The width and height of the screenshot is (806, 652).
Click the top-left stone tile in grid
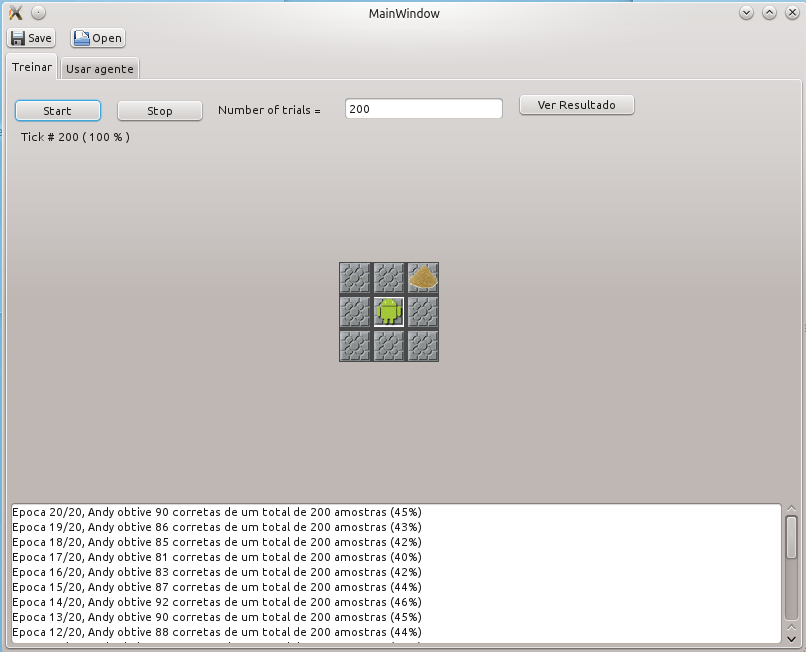355,278
